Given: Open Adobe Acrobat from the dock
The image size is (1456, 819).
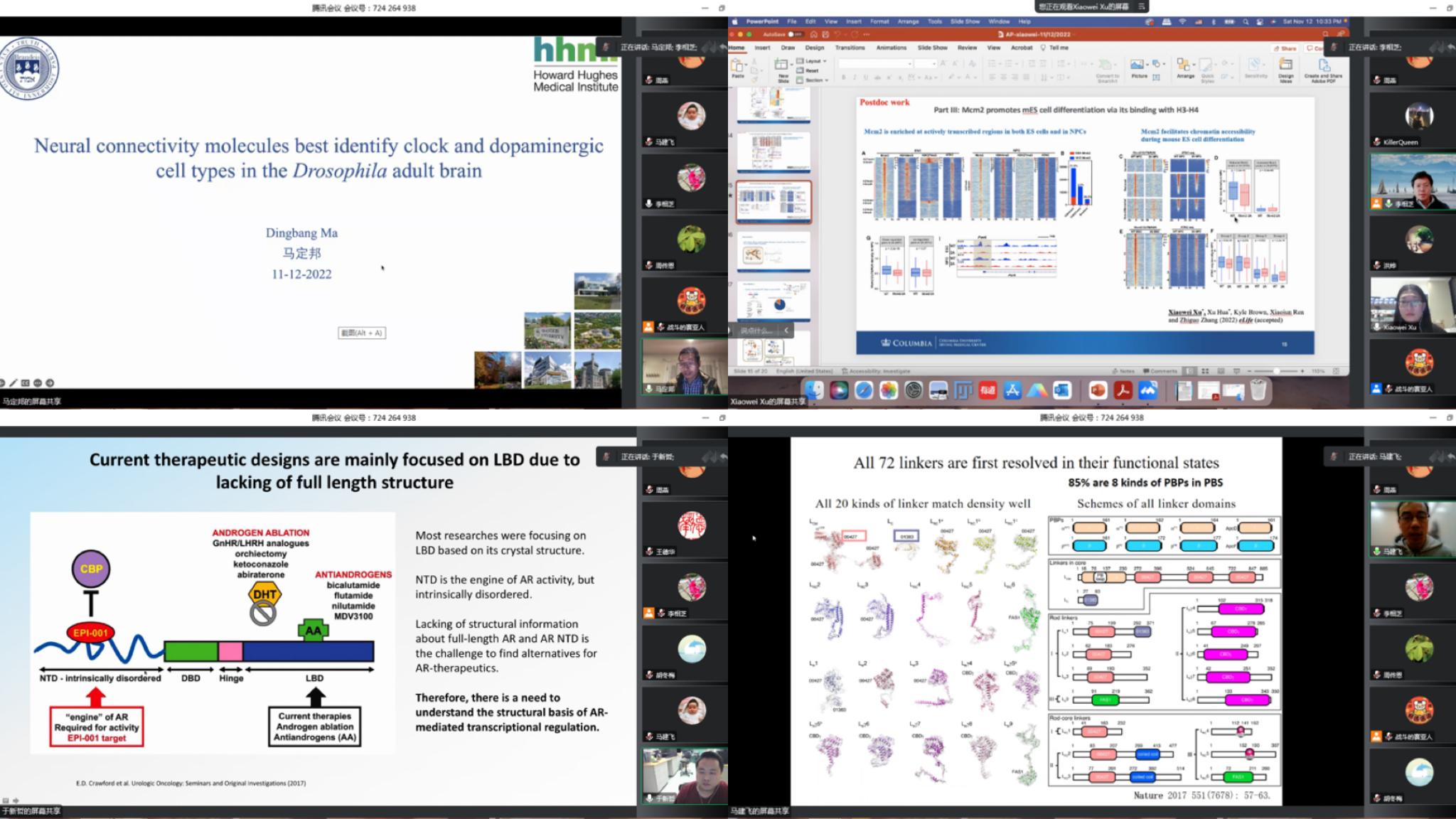Looking at the screenshot, I should tap(1123, 390).
